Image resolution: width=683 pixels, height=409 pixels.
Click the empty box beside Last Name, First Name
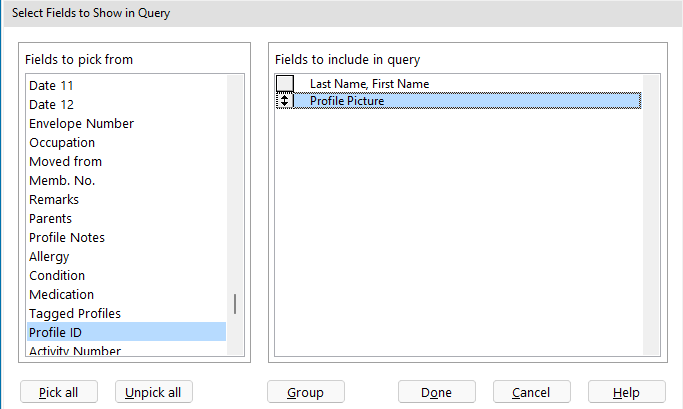(x=285, y=84)
